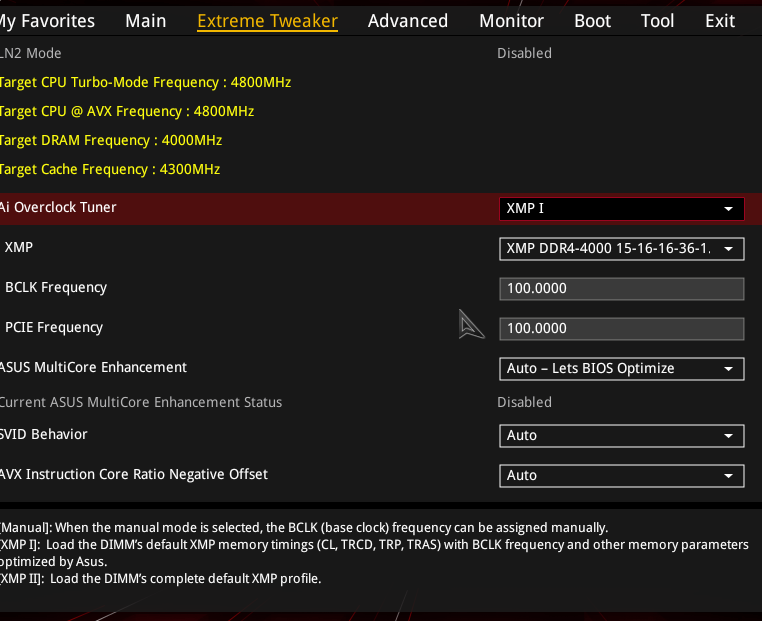The width and height of the screenshot is (762, 621).
Task: Switch to the Boot tab
Action: (x=592, y=21)
